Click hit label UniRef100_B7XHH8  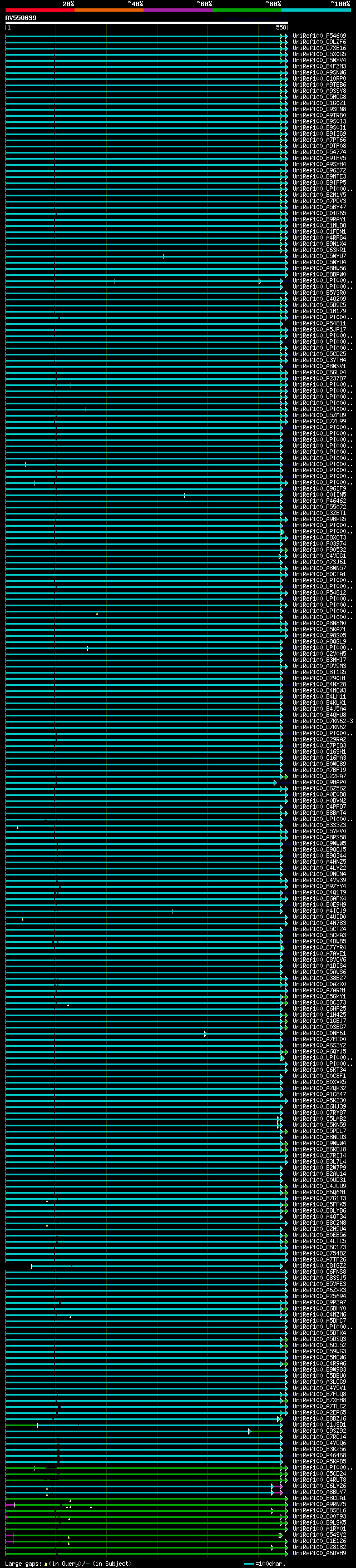point(319,1400)
